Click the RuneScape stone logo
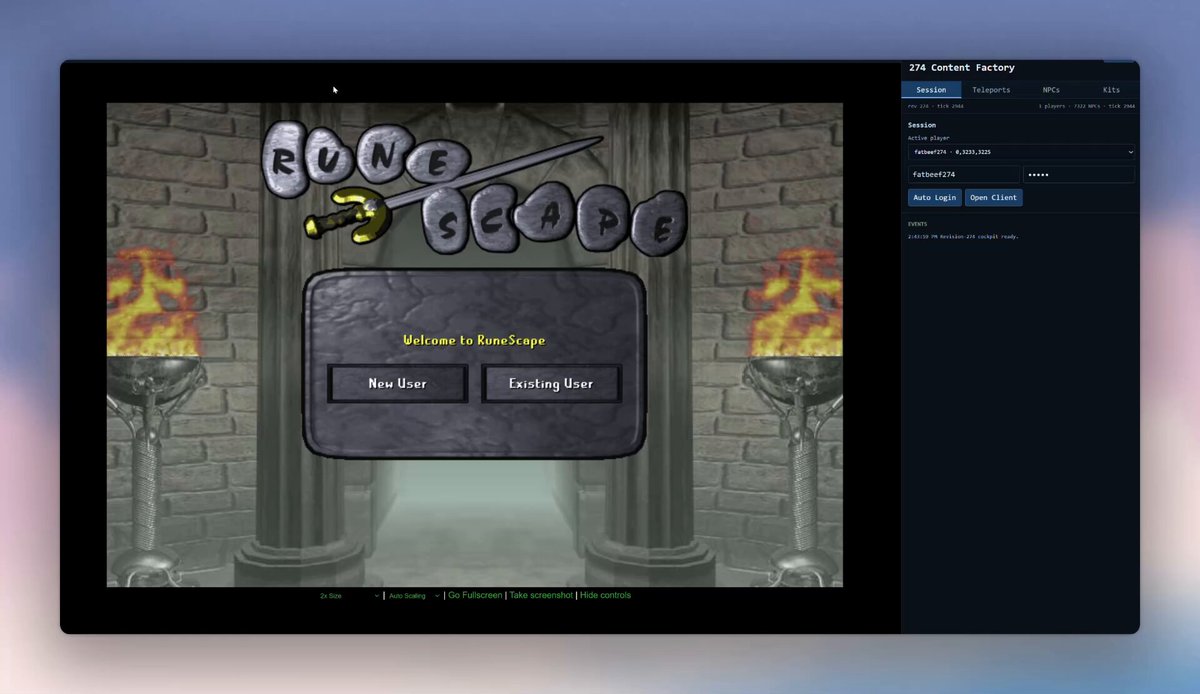The image size is (1200, 694). [x=476, y=188]
